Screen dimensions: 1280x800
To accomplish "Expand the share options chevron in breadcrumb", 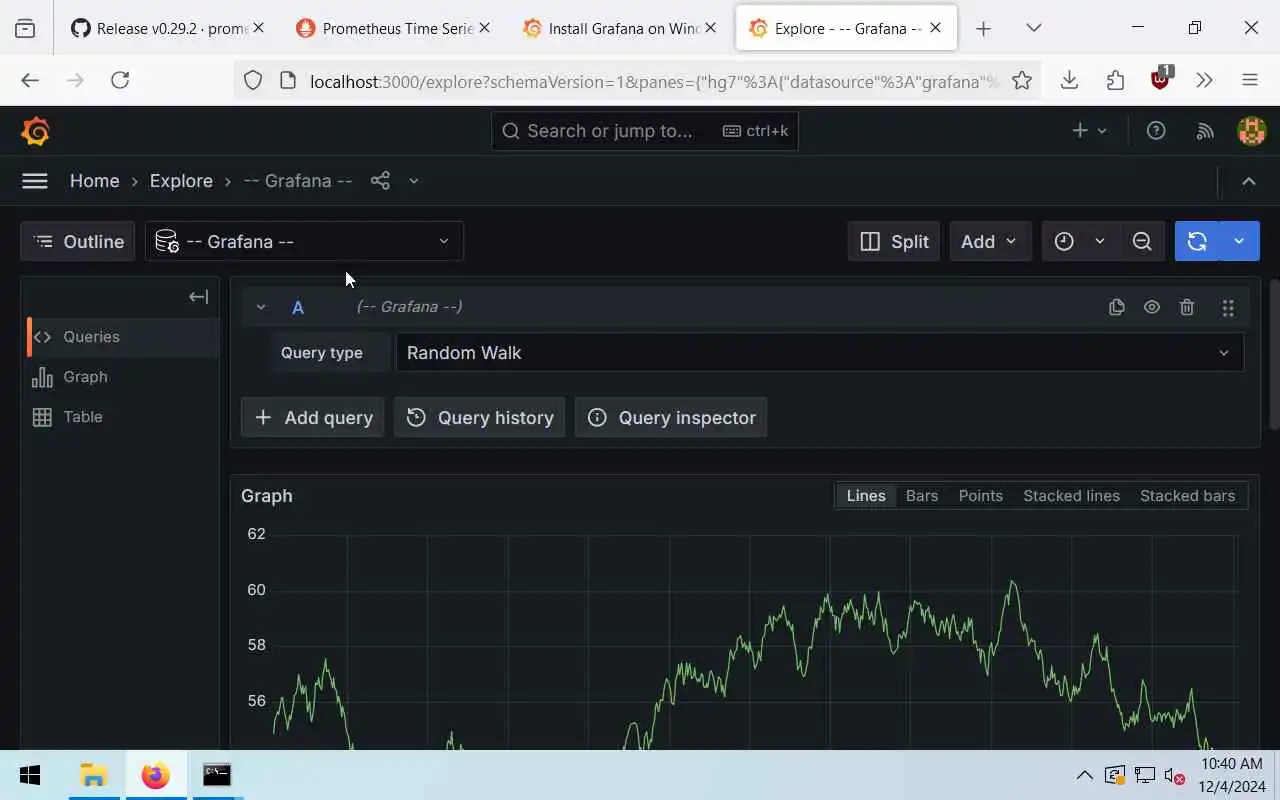I will (413, 181).
